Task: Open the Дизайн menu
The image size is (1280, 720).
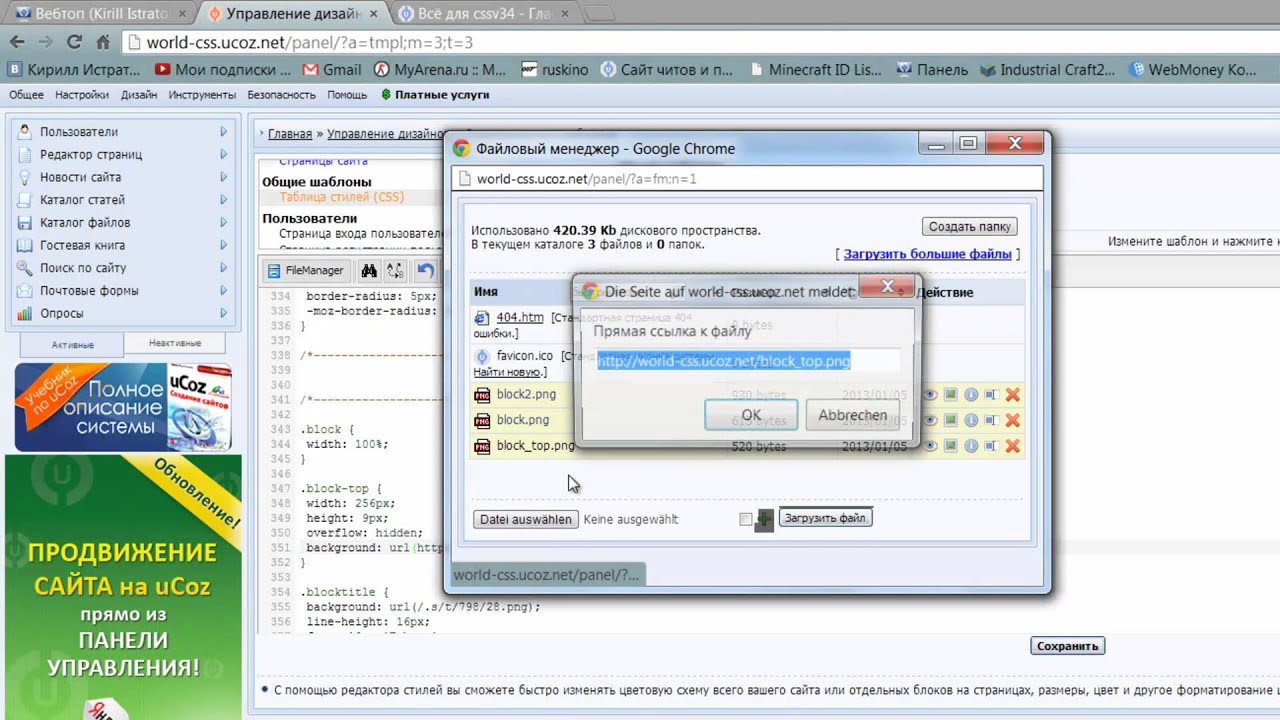Action: [139, 95]
